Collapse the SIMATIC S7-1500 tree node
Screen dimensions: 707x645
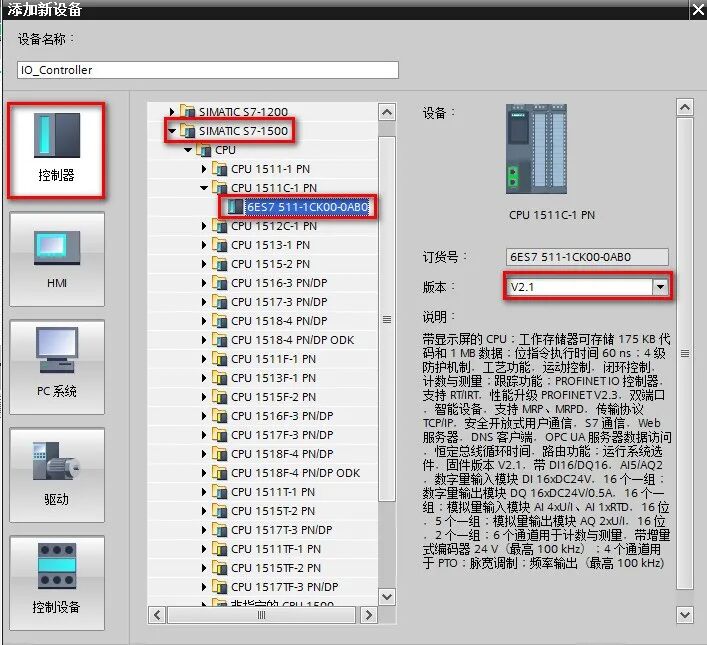pos(172,131)
